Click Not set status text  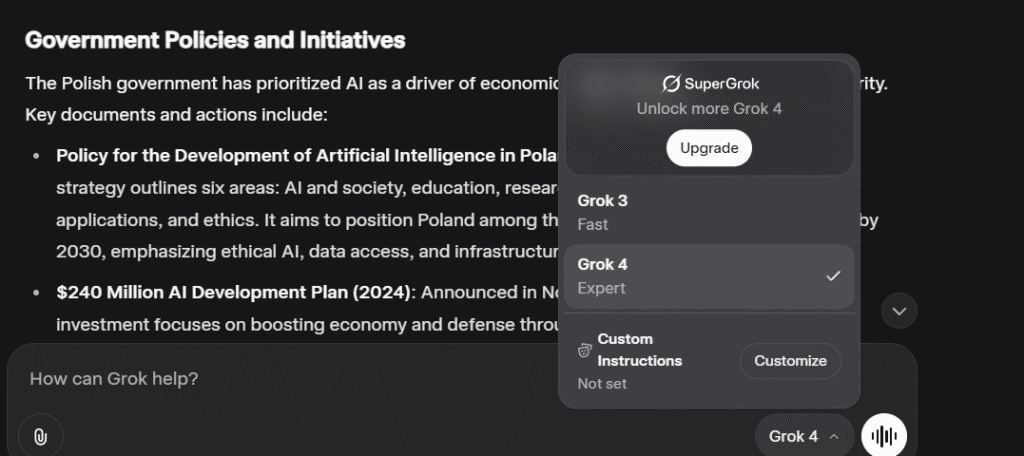[x=602, y=383]
